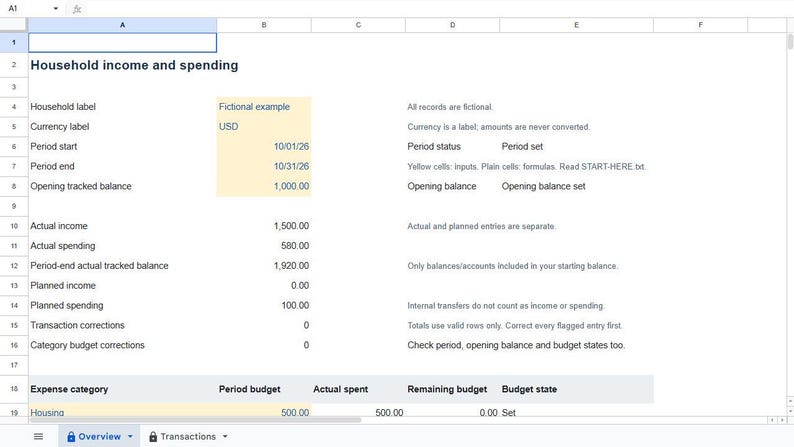Select the 'Housing' category cell
This screenshot has height=447, width=794.
pos(123,411)
